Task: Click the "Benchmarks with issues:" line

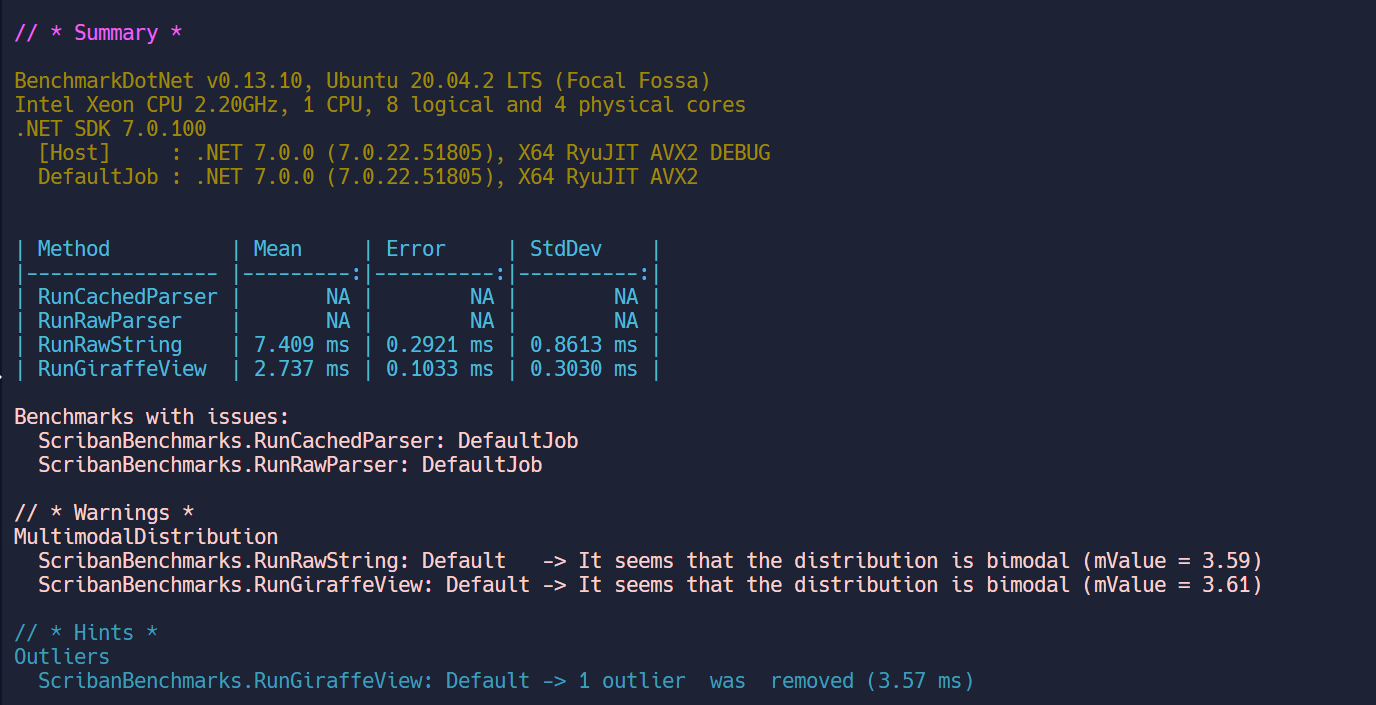Action: pos(151,417)
